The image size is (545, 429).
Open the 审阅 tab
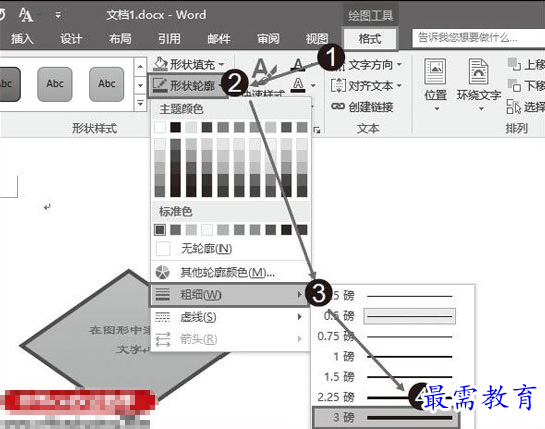tap(268, 38)
